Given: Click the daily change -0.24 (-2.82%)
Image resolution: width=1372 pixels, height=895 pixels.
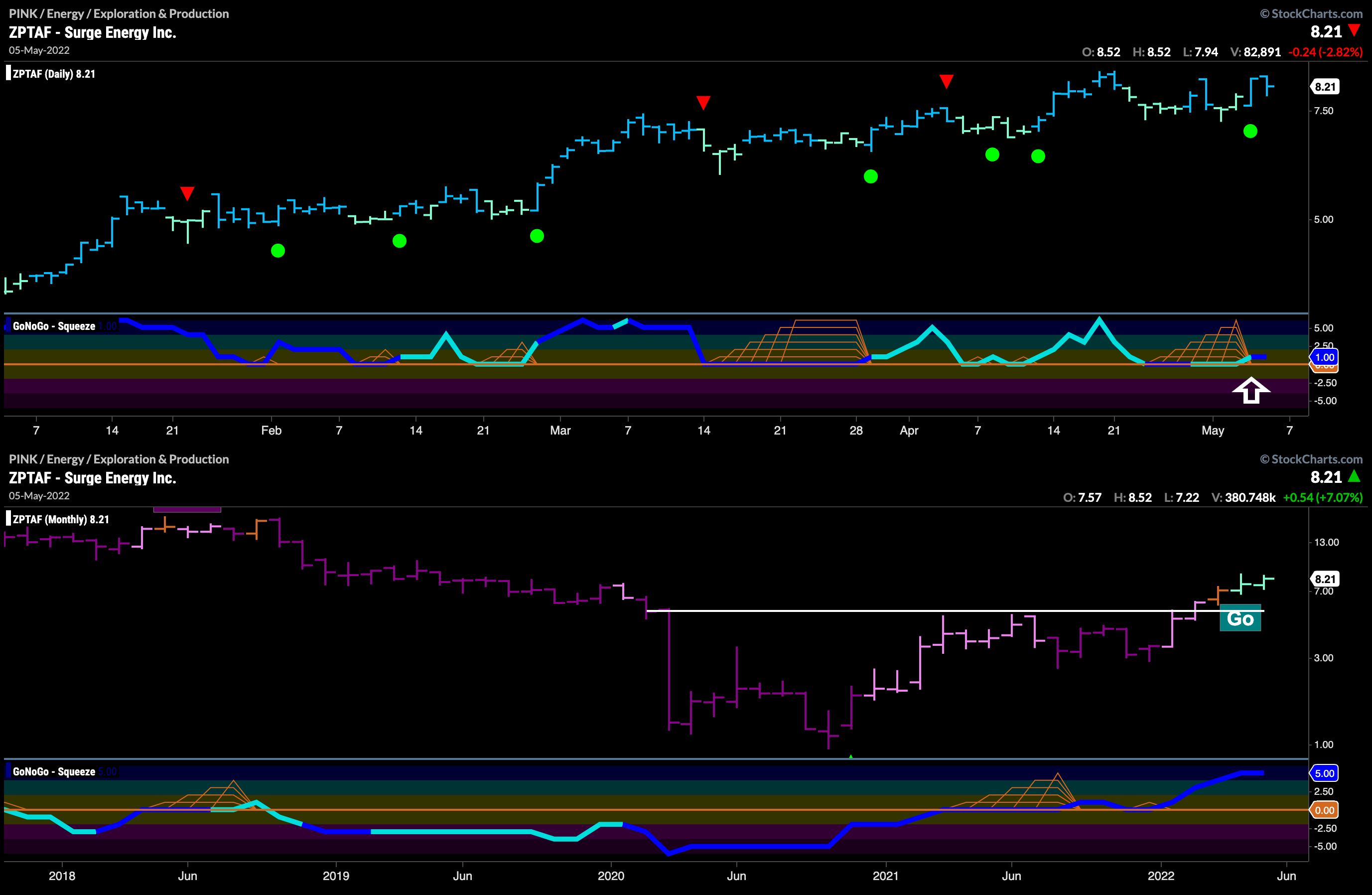Looking at the screenshot, I should coord(1325,52).
